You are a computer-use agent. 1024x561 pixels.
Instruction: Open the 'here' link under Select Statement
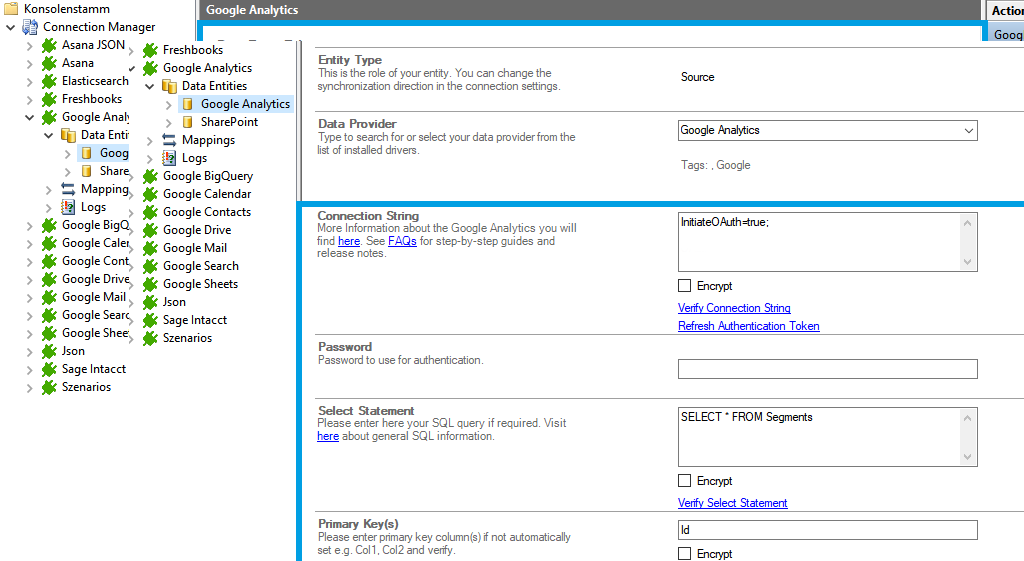pos(328,436)
